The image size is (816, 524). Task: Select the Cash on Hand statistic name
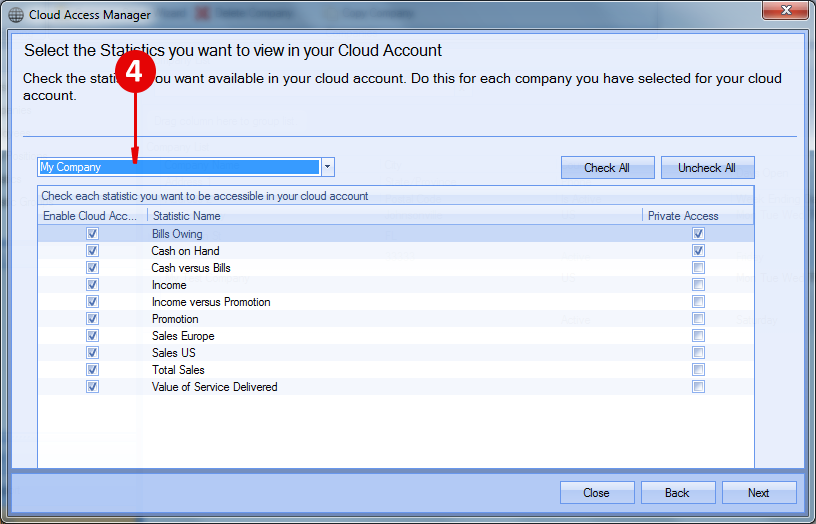[185, 251]
